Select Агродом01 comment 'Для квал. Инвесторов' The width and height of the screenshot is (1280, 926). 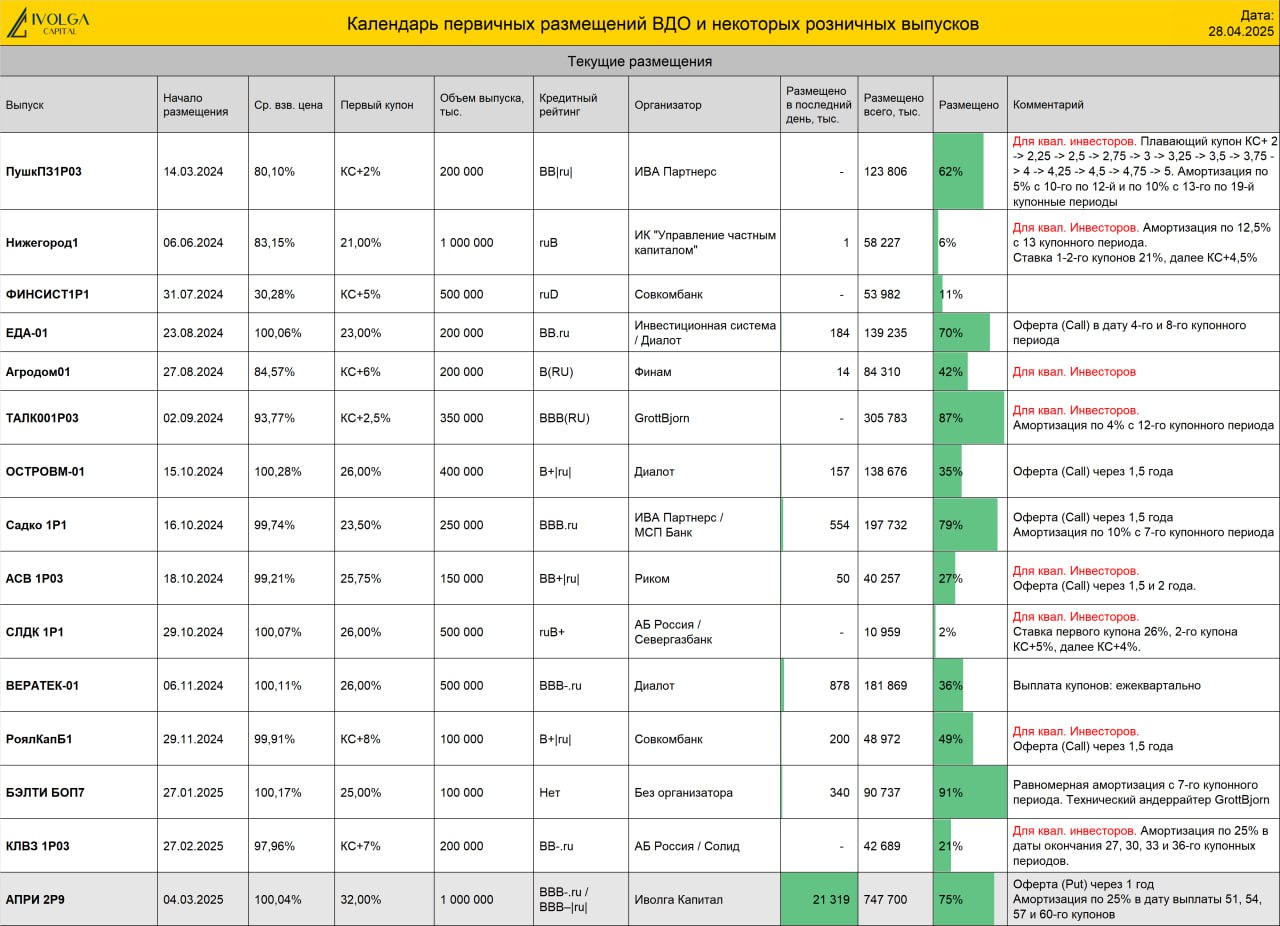click(x=1074, y=372)
